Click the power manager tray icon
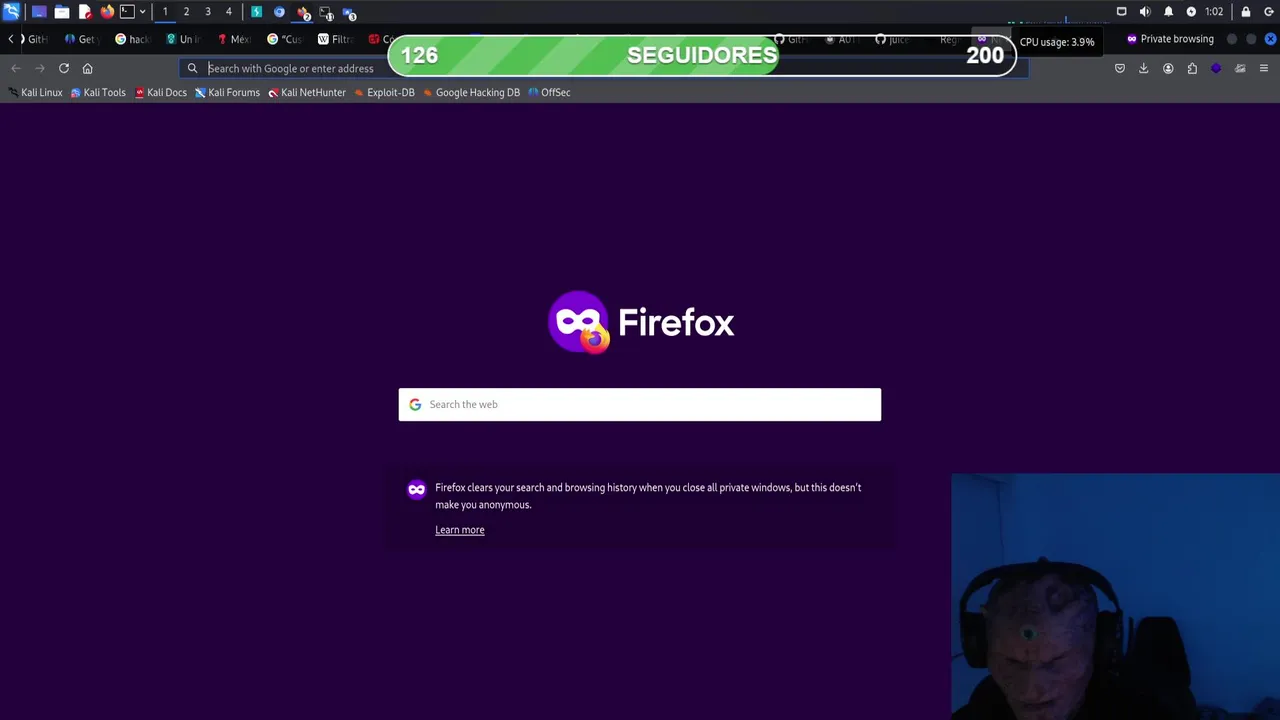The height and width of the screenshot is (720, 1280). [x=1191, y=12]
